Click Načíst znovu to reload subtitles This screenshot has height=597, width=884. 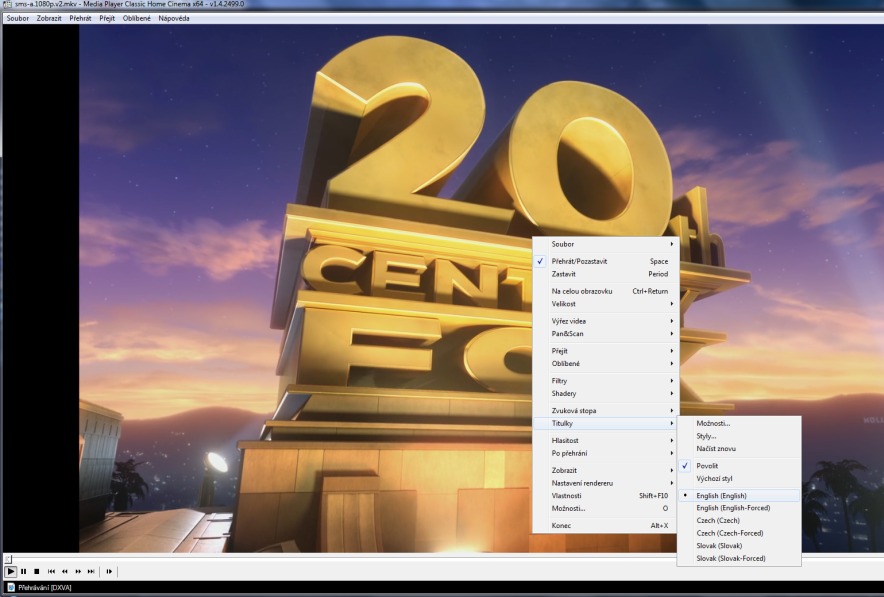714,449
